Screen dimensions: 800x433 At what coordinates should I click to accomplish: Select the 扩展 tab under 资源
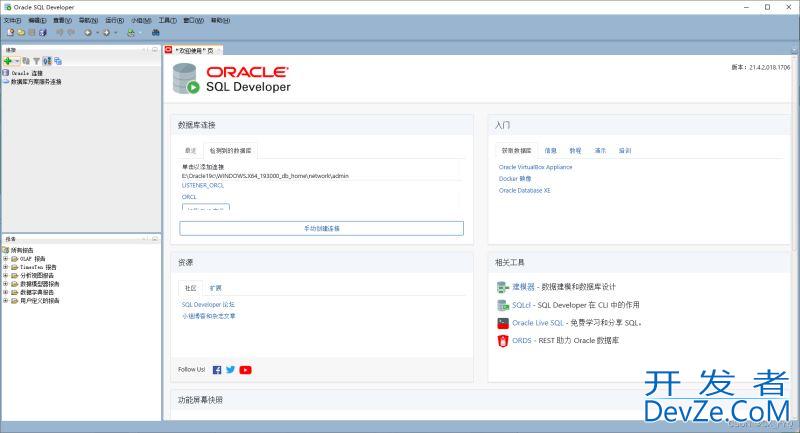(x=216, y=288)
